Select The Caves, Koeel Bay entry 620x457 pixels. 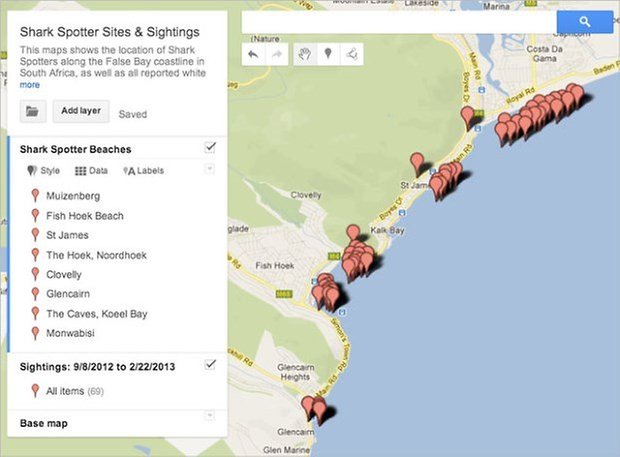(97, 314)
